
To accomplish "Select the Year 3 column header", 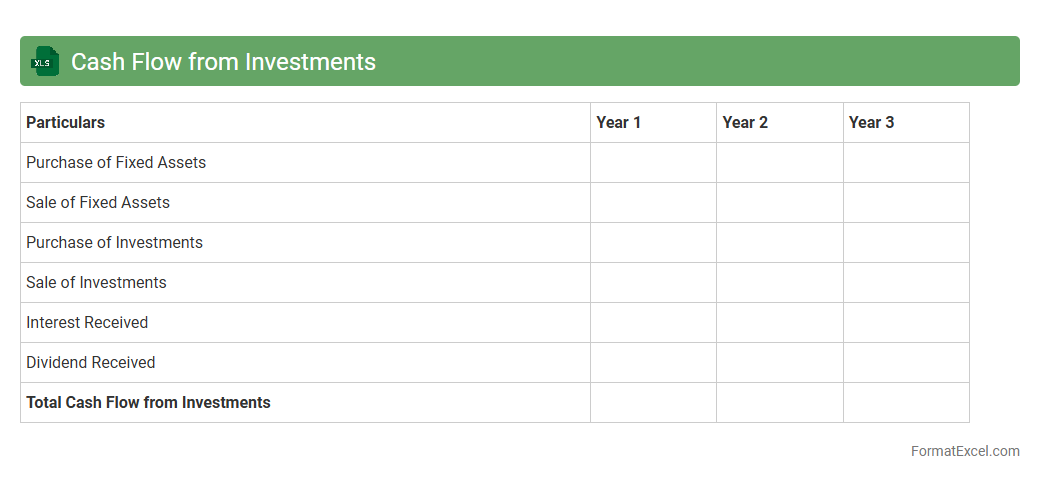I will coord(871,122).
